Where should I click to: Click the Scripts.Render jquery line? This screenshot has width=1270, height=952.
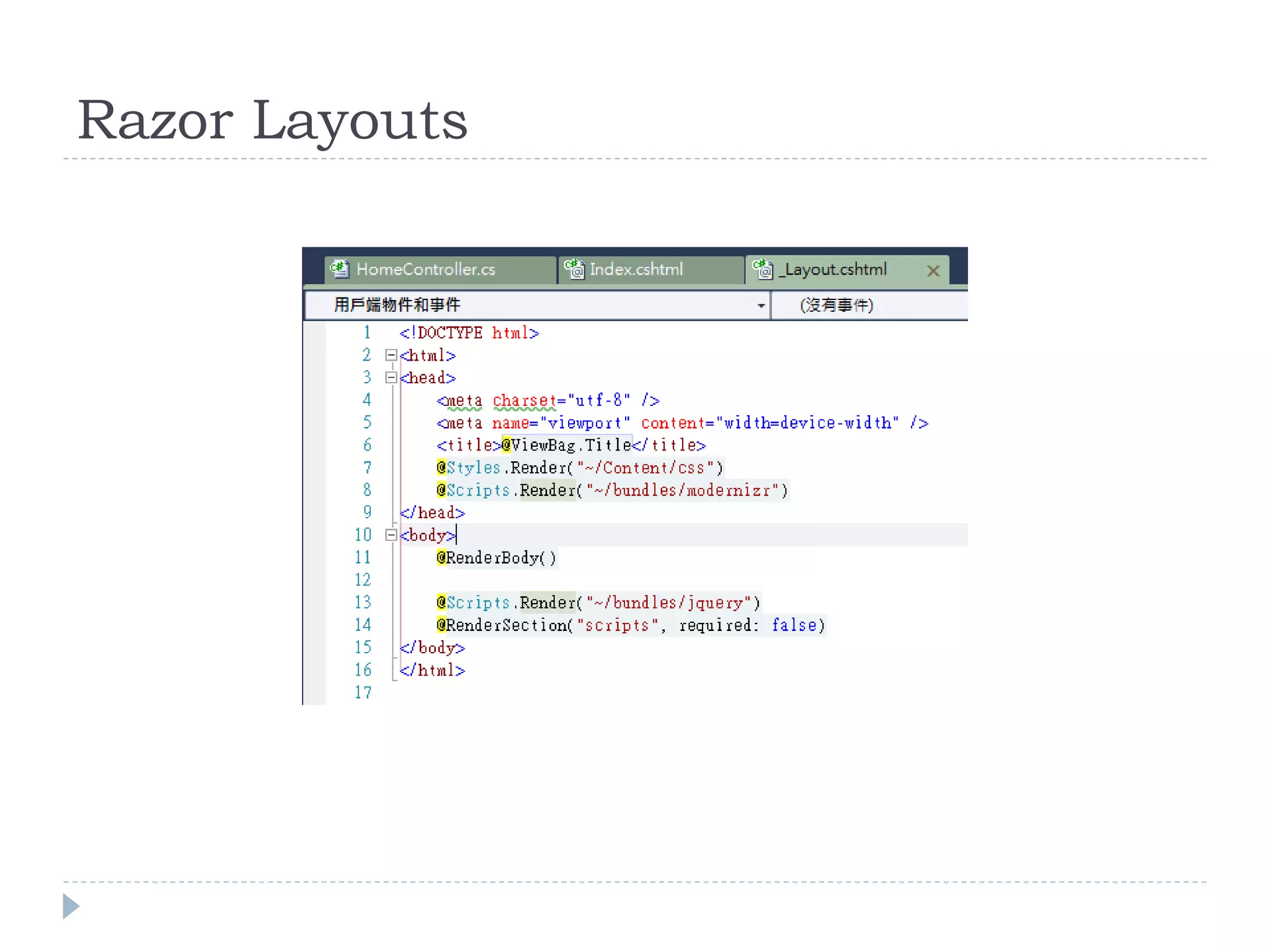(598, 602)
